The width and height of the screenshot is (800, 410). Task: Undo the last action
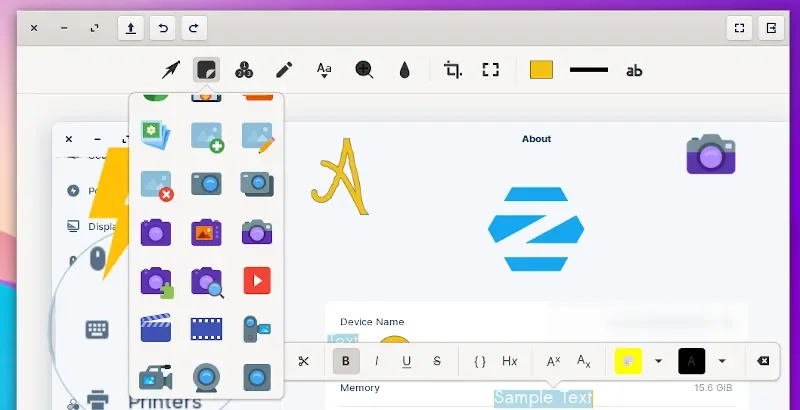tap(163, 28)
